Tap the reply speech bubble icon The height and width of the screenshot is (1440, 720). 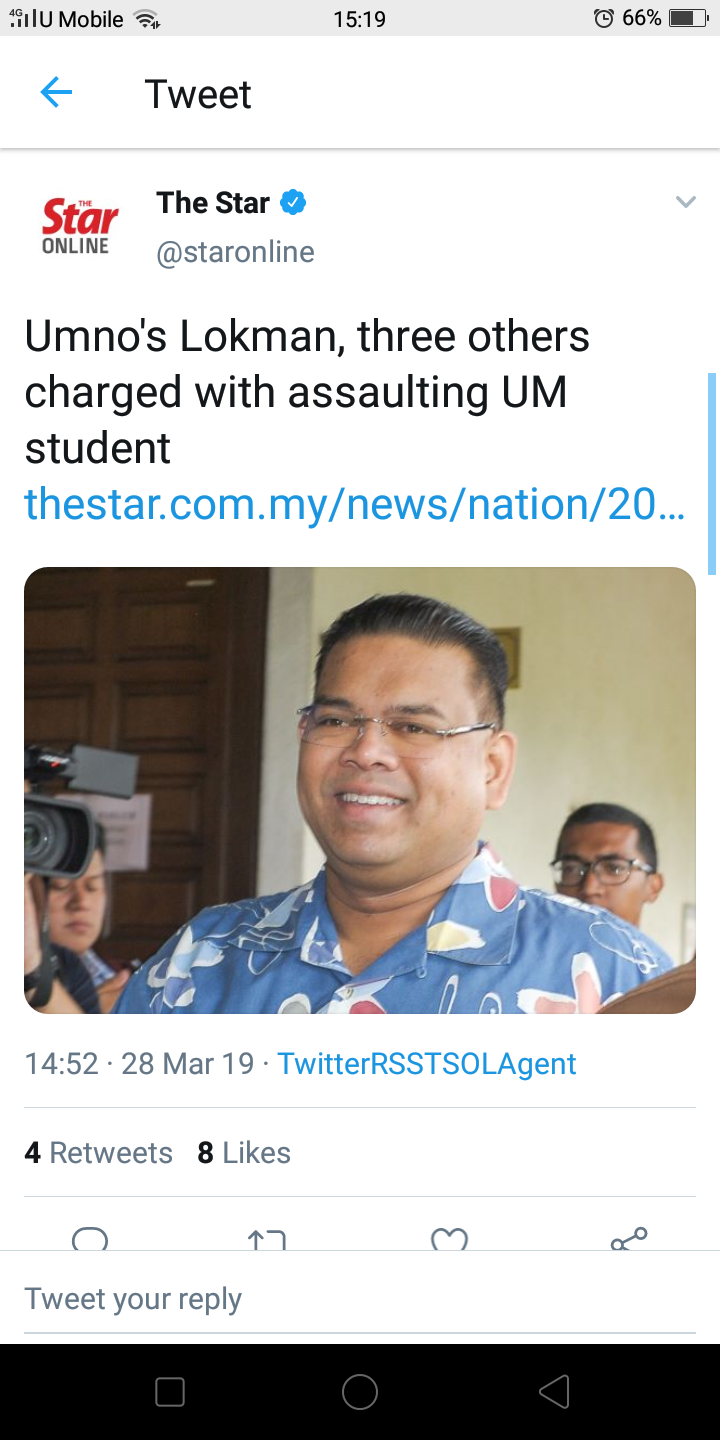point(90,1238)
